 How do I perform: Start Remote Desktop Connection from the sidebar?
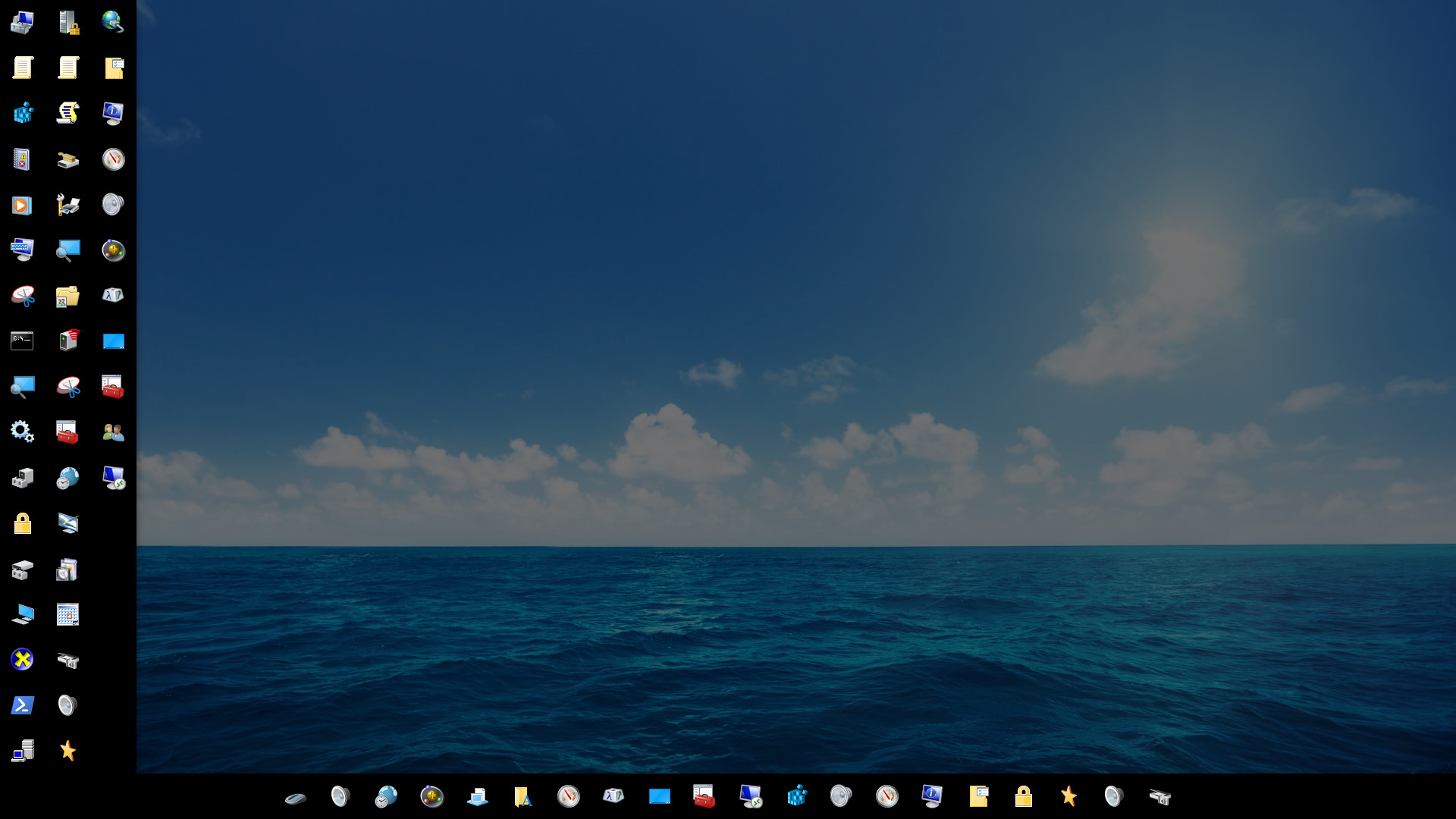[114, 478]
